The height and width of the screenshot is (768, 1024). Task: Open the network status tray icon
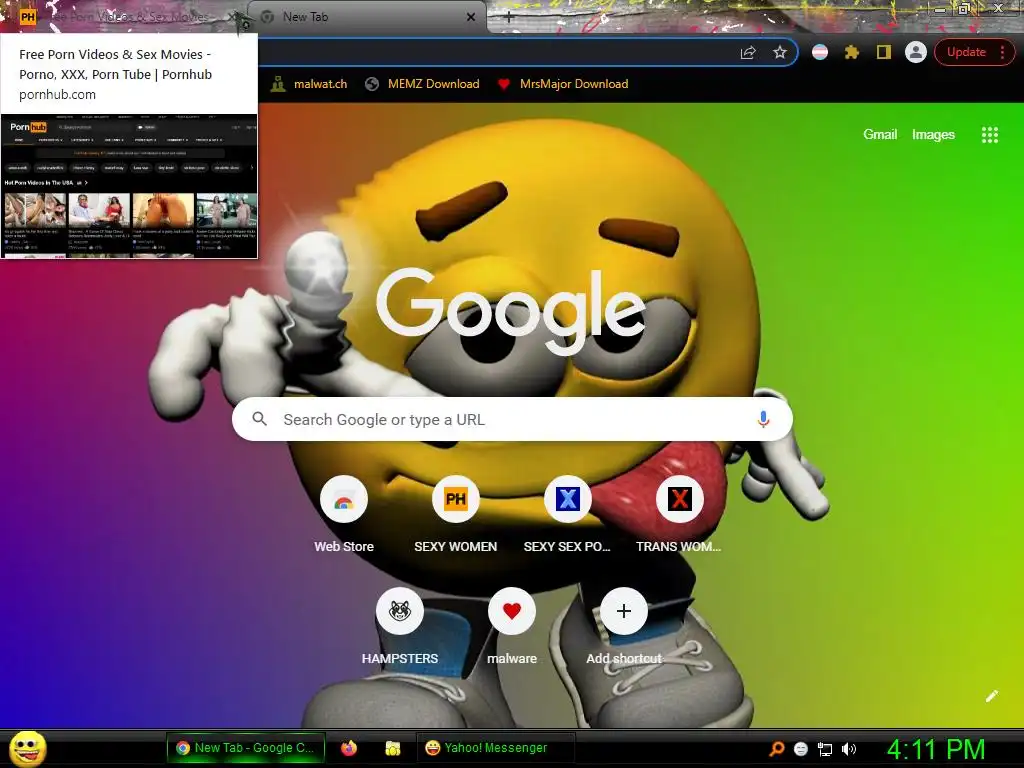click(x=825, y=749)
